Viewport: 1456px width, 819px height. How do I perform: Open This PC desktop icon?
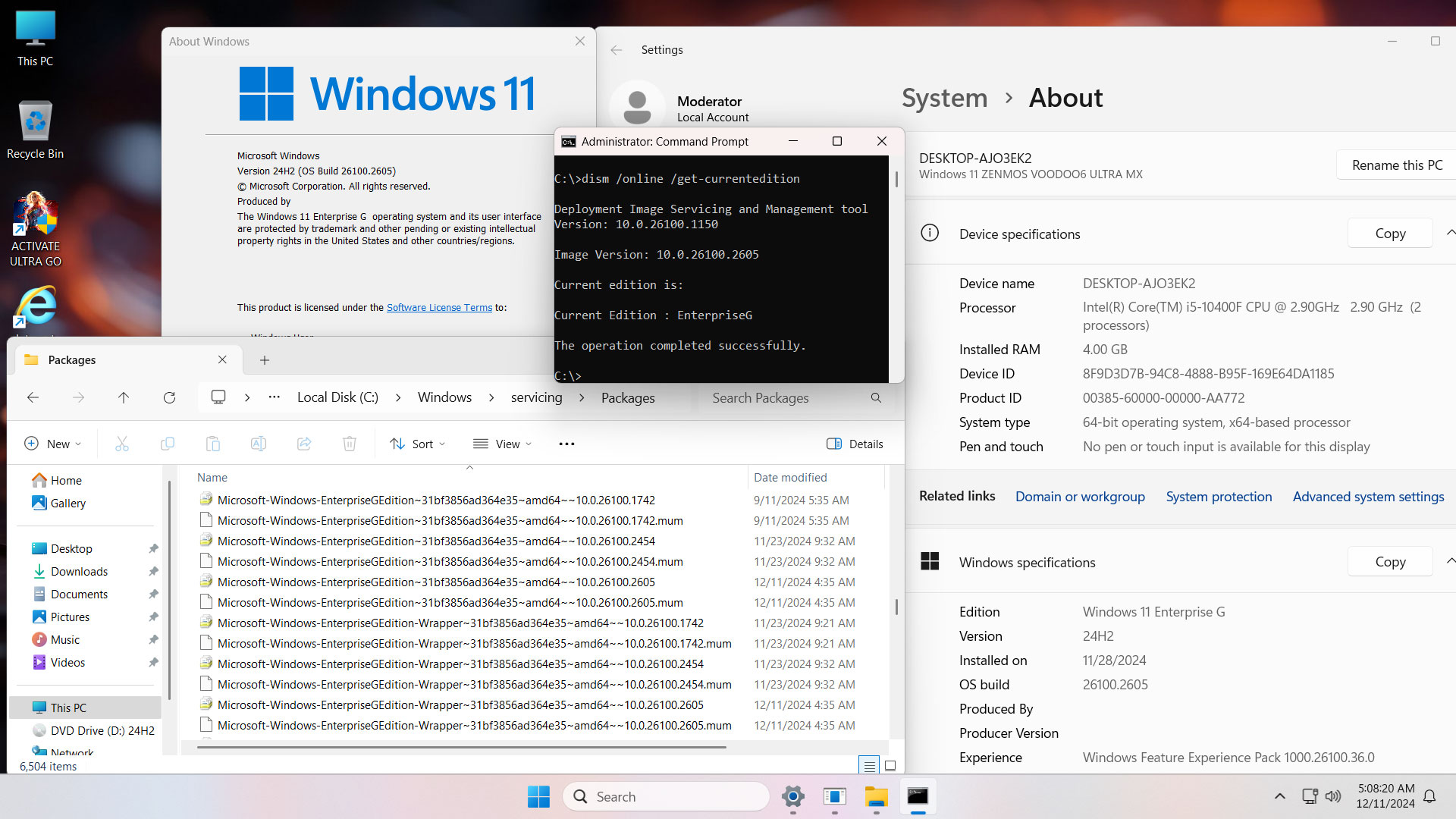pos(35,39)
